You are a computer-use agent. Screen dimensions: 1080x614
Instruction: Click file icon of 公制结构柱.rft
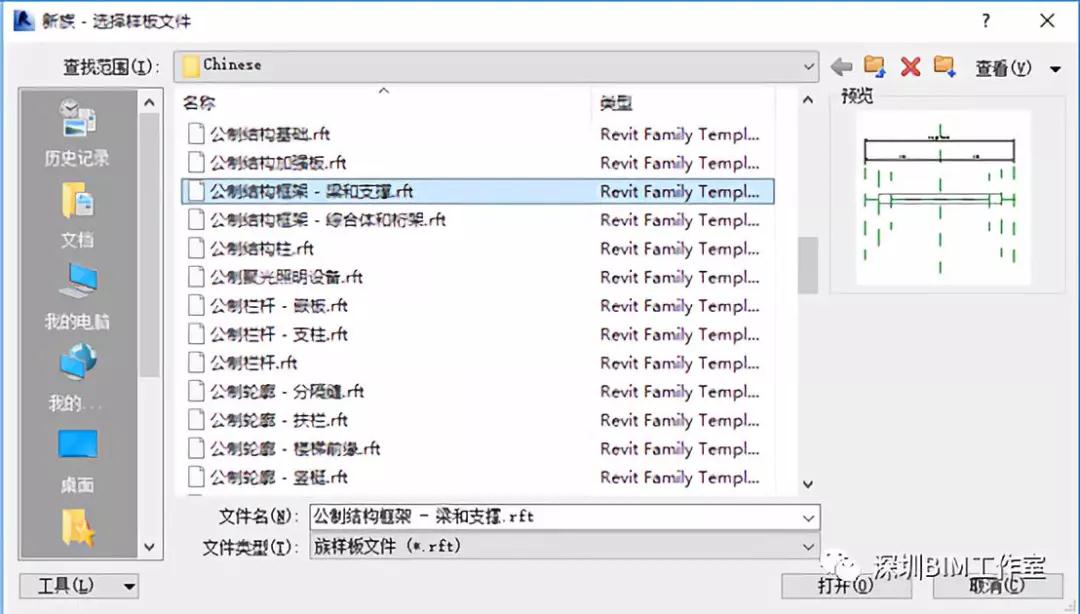(x=196, y=248)
